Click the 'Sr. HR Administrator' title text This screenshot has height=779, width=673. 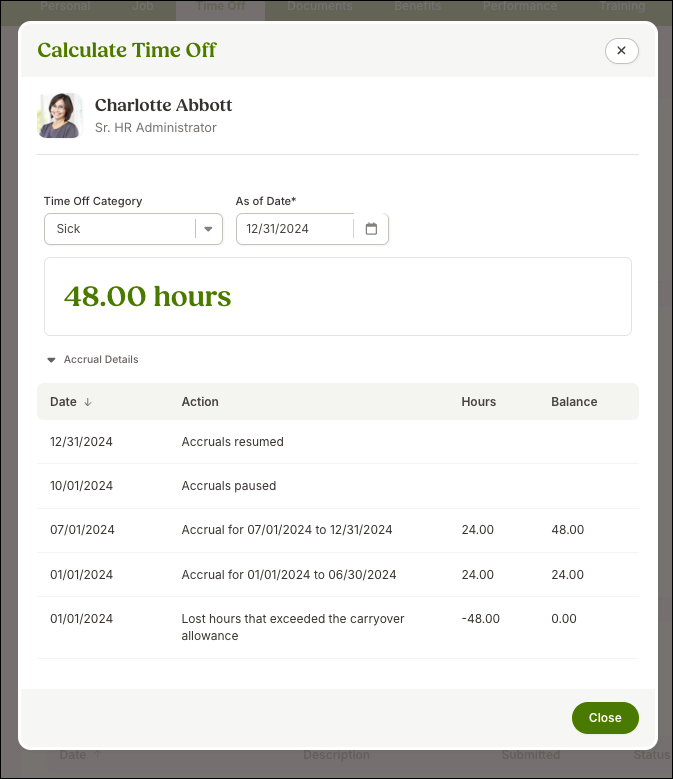[155, 128]
